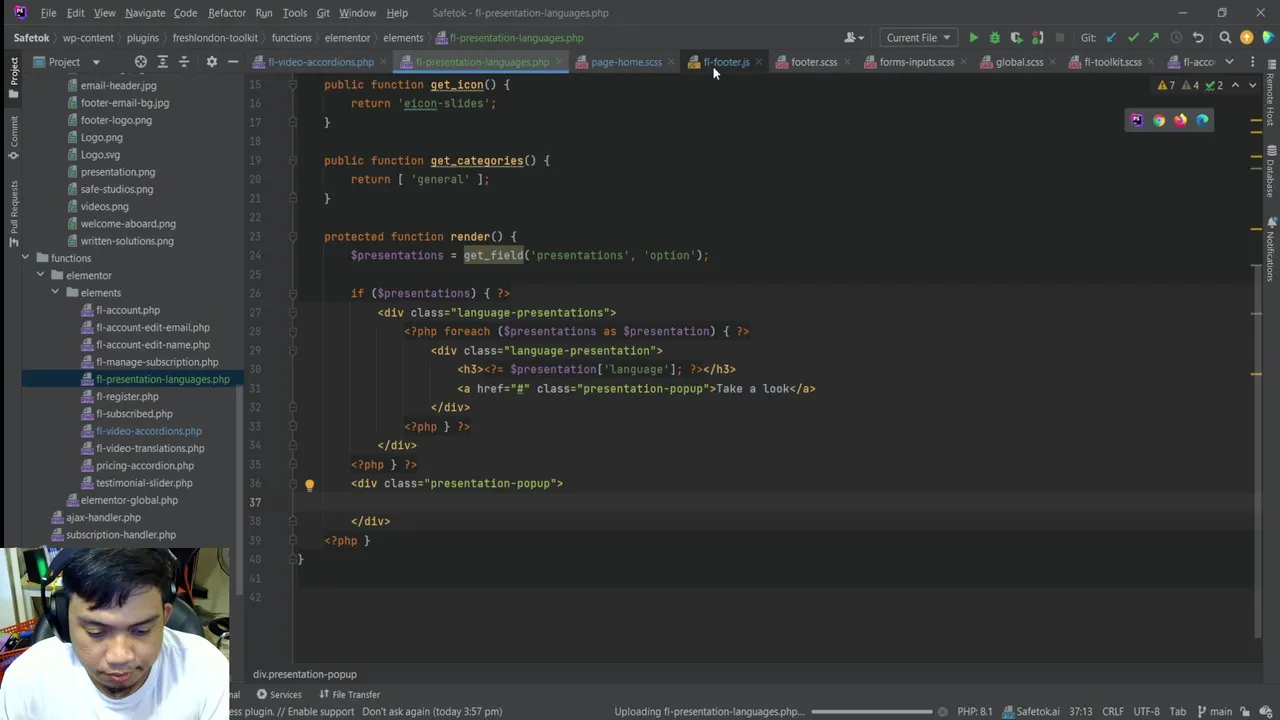Open the Notifications tool window
Screen dimensions: 1280x720
[1271, 249]
